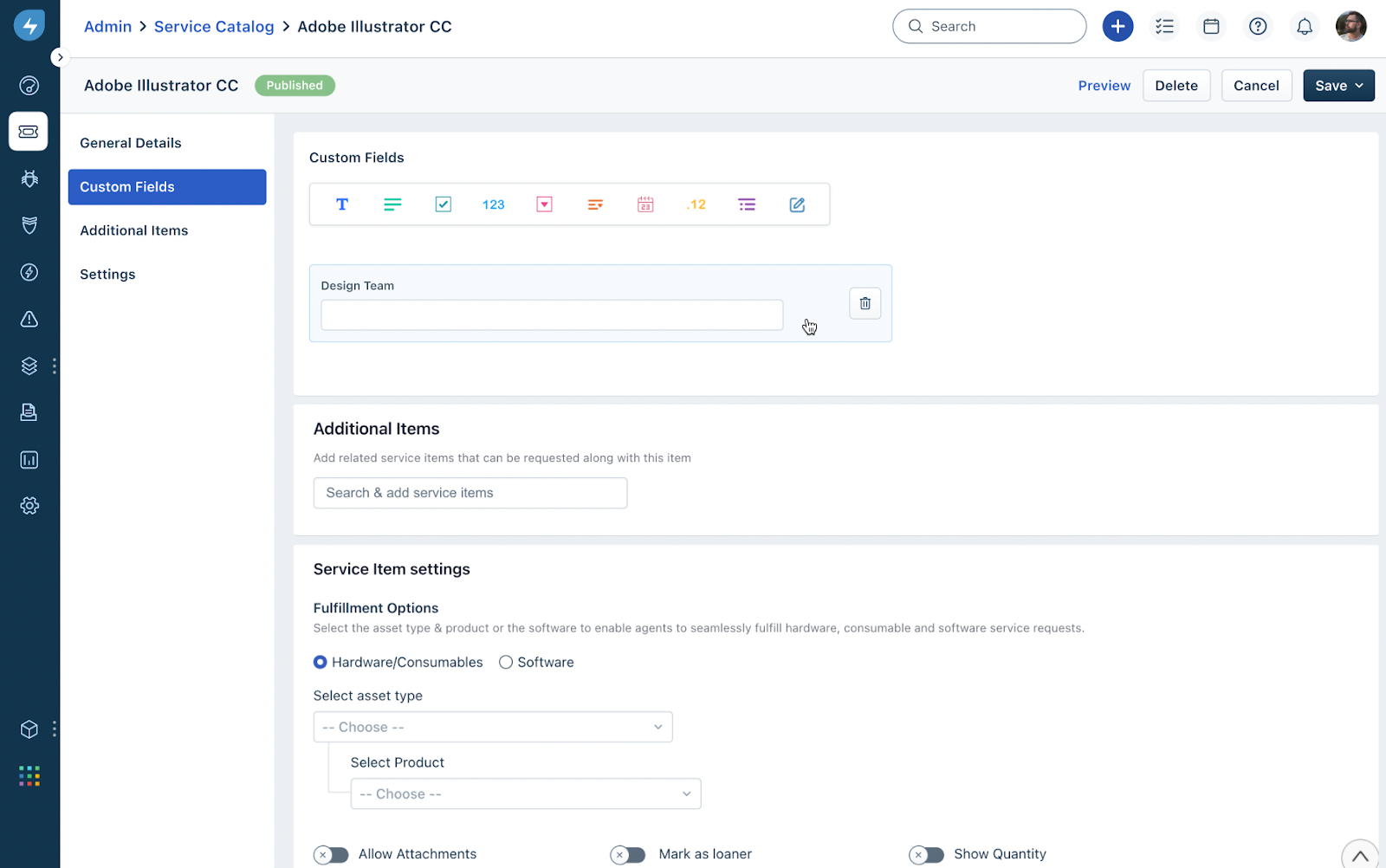The height and width of the screenshot is (868, 1386).
Task: Toggle Allow Attachments switch
Action: 331,855
